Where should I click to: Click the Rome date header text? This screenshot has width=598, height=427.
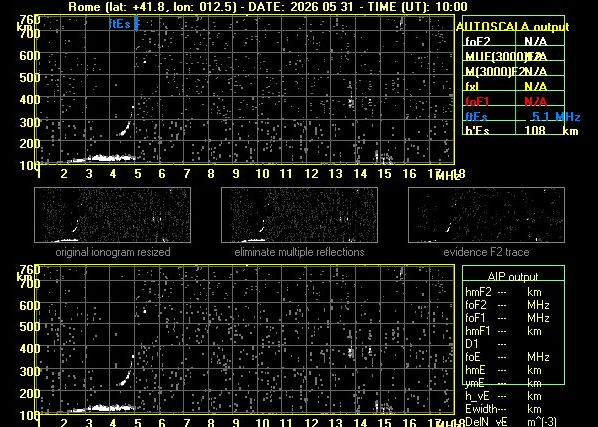coord(268,6)
